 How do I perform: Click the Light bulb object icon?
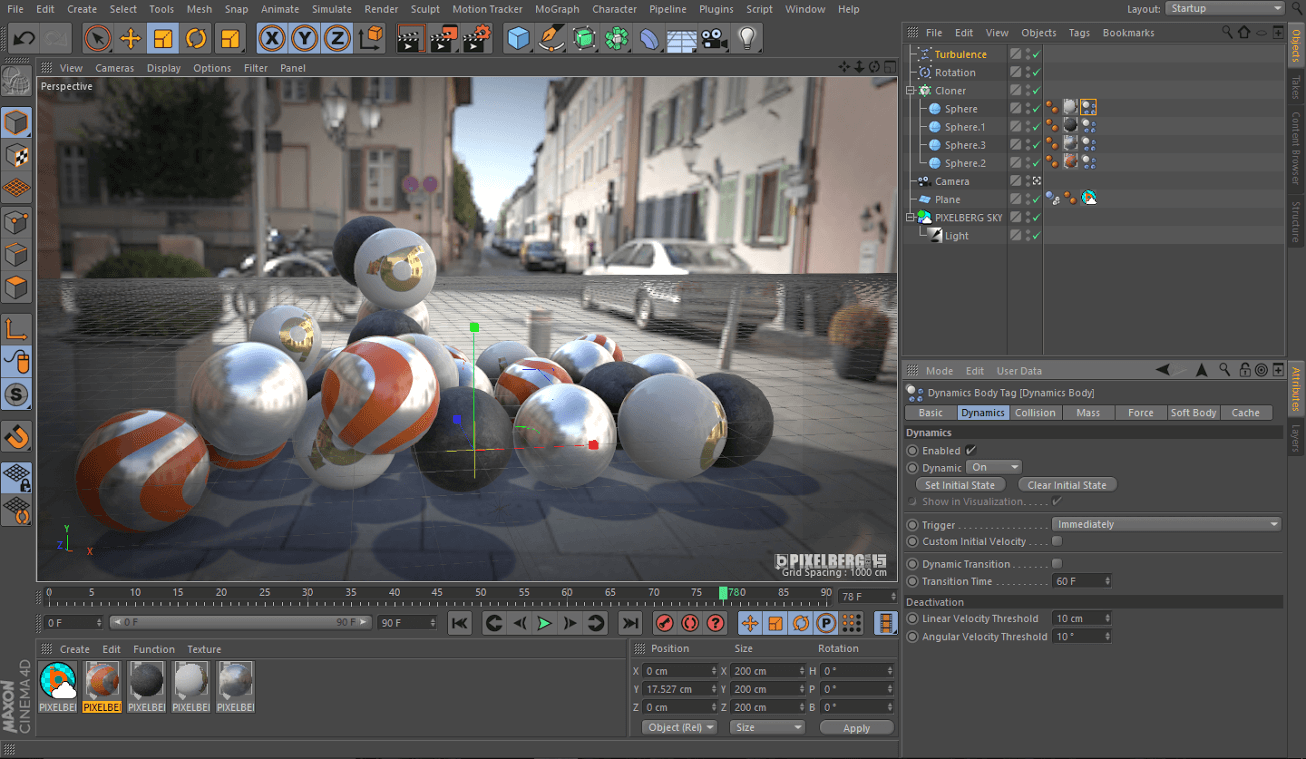(746, 39)
